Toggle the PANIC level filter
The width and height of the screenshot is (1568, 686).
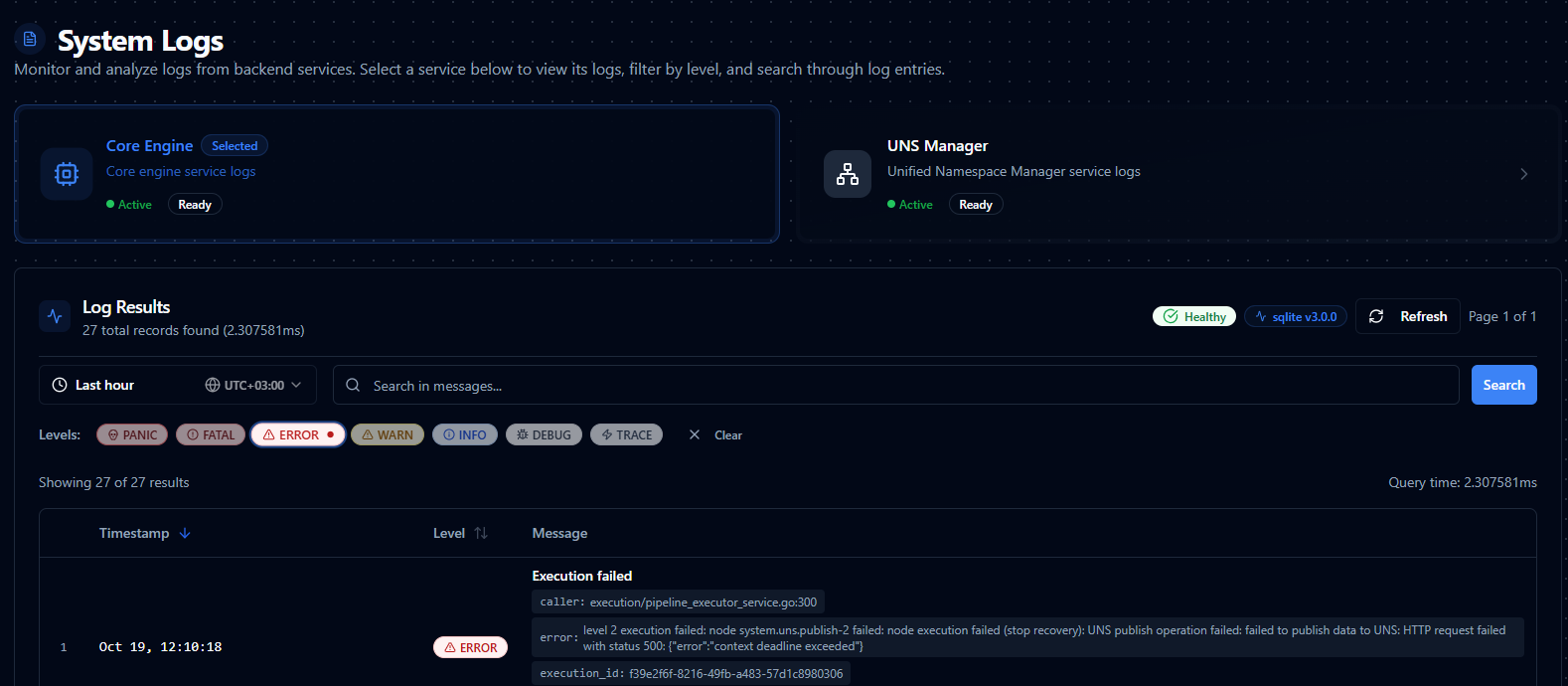tap(133, 434)
